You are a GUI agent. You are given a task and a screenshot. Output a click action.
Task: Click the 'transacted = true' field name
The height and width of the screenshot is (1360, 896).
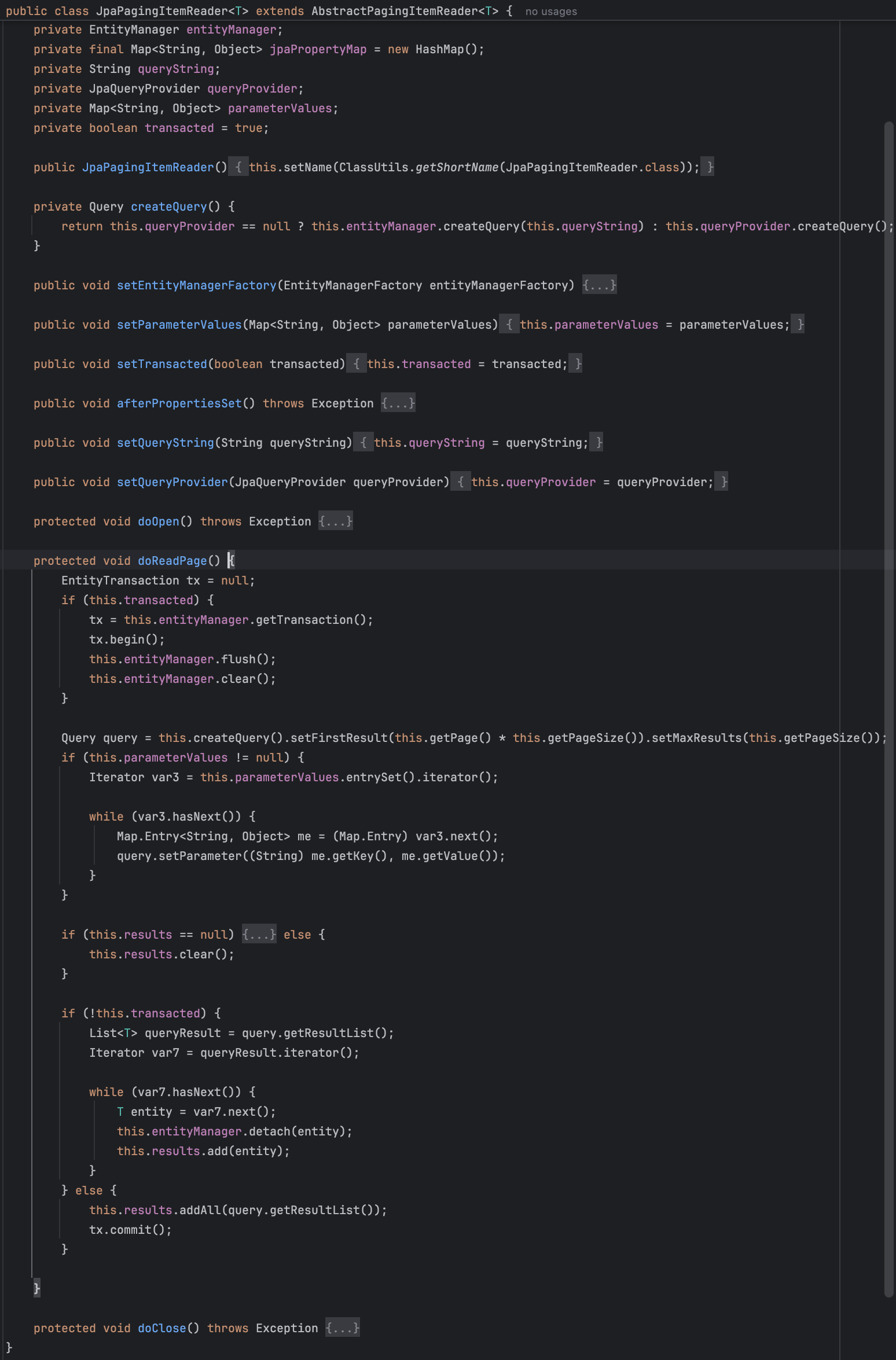pyautogui.click(x=179, y=128)
